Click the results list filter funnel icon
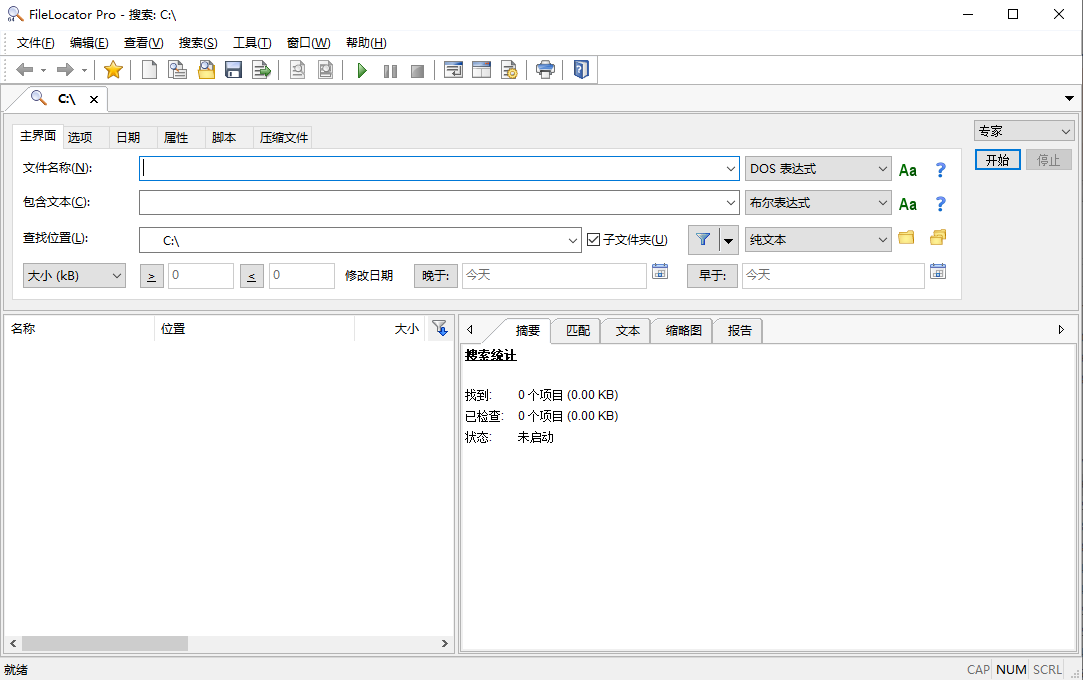 (x=440, y=329)
